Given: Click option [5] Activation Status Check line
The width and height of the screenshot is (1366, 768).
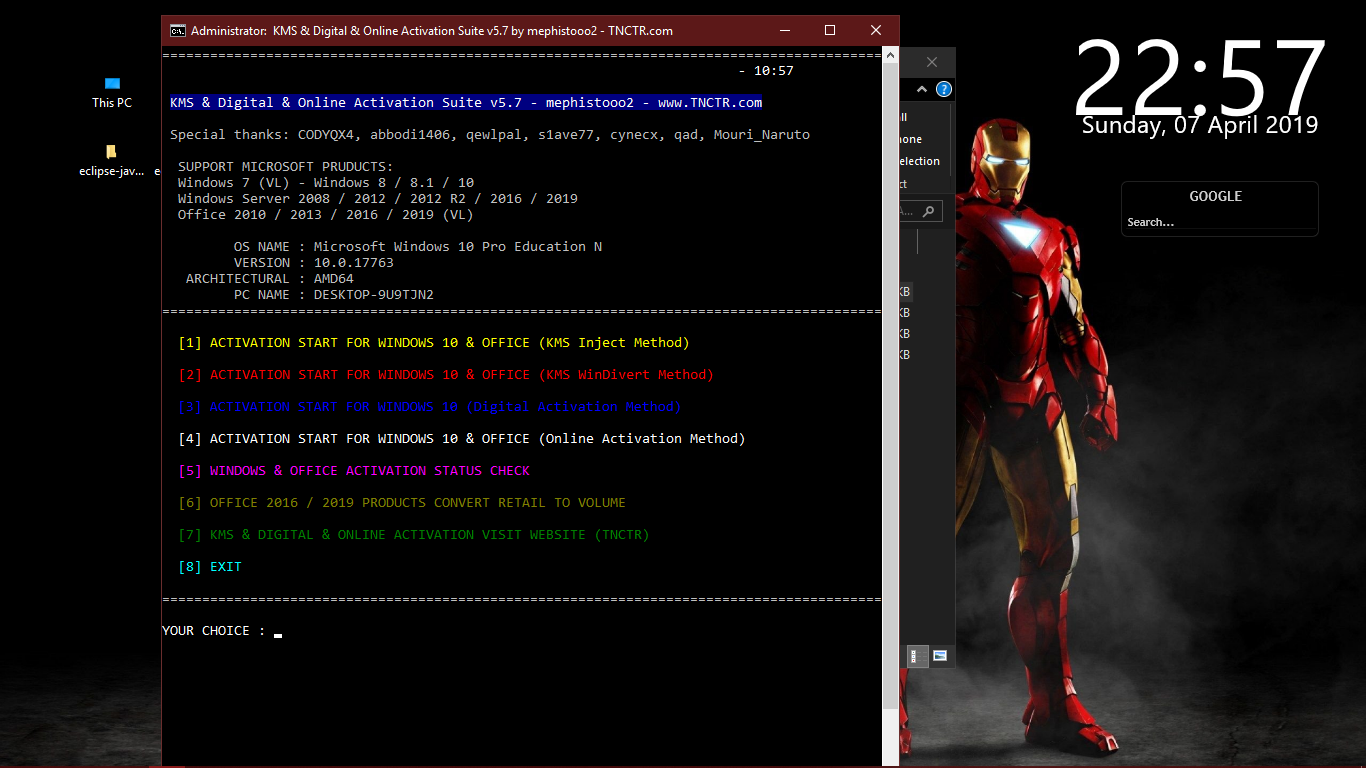Looking at the screenshot, I should 354,471.
